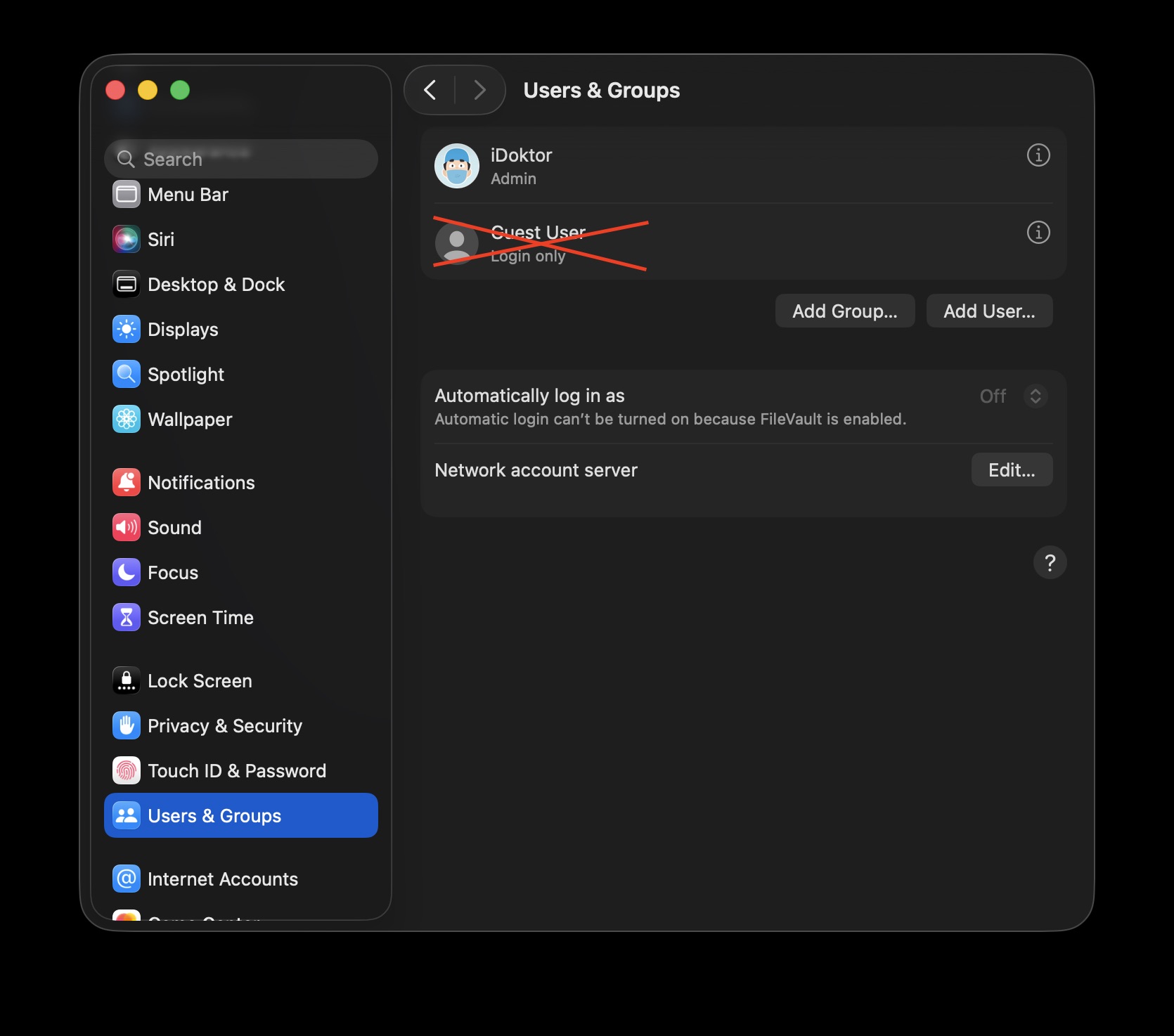Click the Spotlight magnifier icon
1174x1036 pixels.
pyautogui.click(x=127, y=374)
